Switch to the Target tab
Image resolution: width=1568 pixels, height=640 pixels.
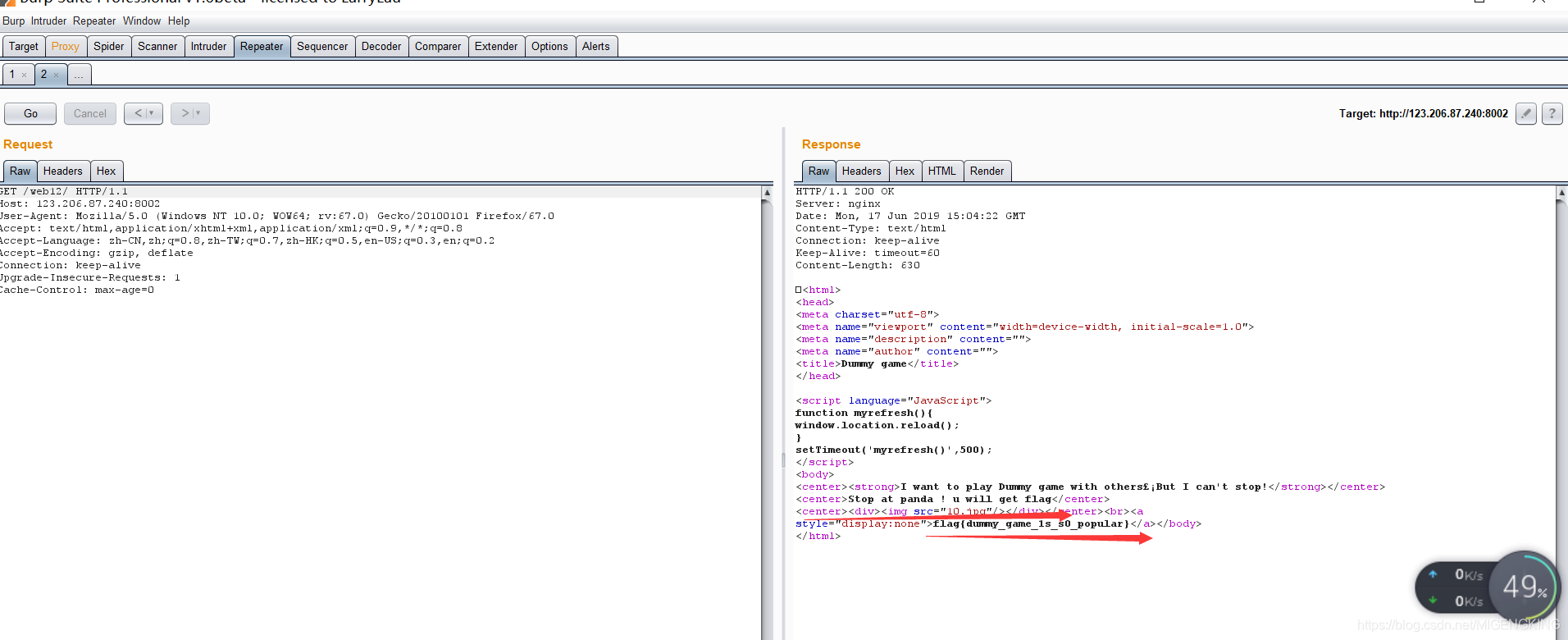[24, 47]
